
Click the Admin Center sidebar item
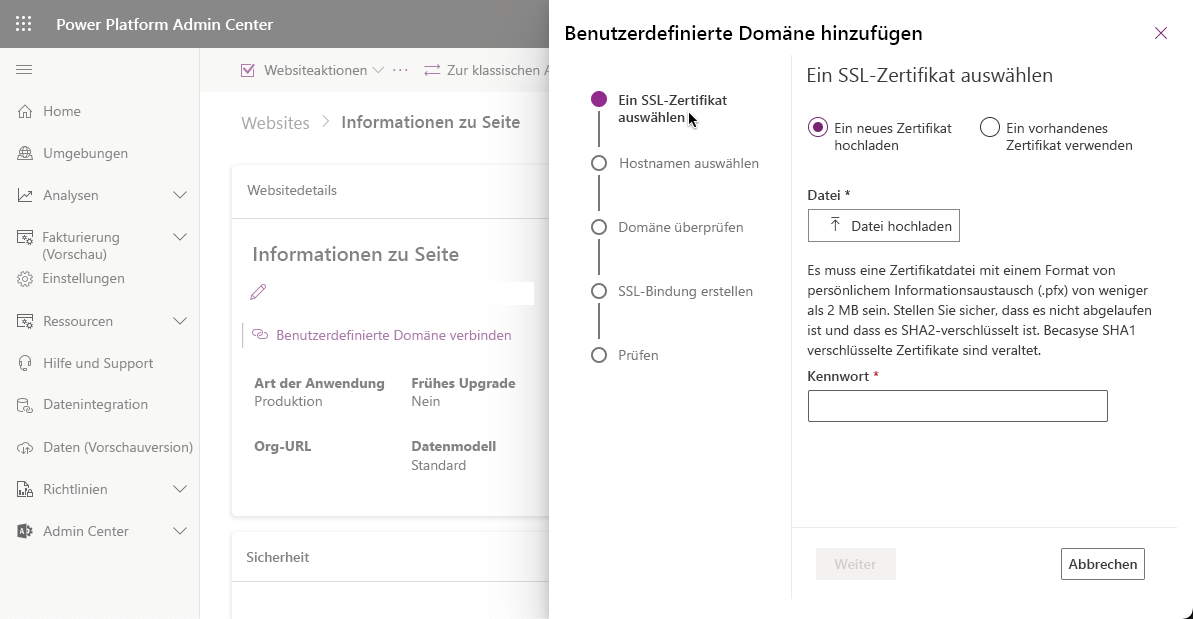(x=85, y=532)
